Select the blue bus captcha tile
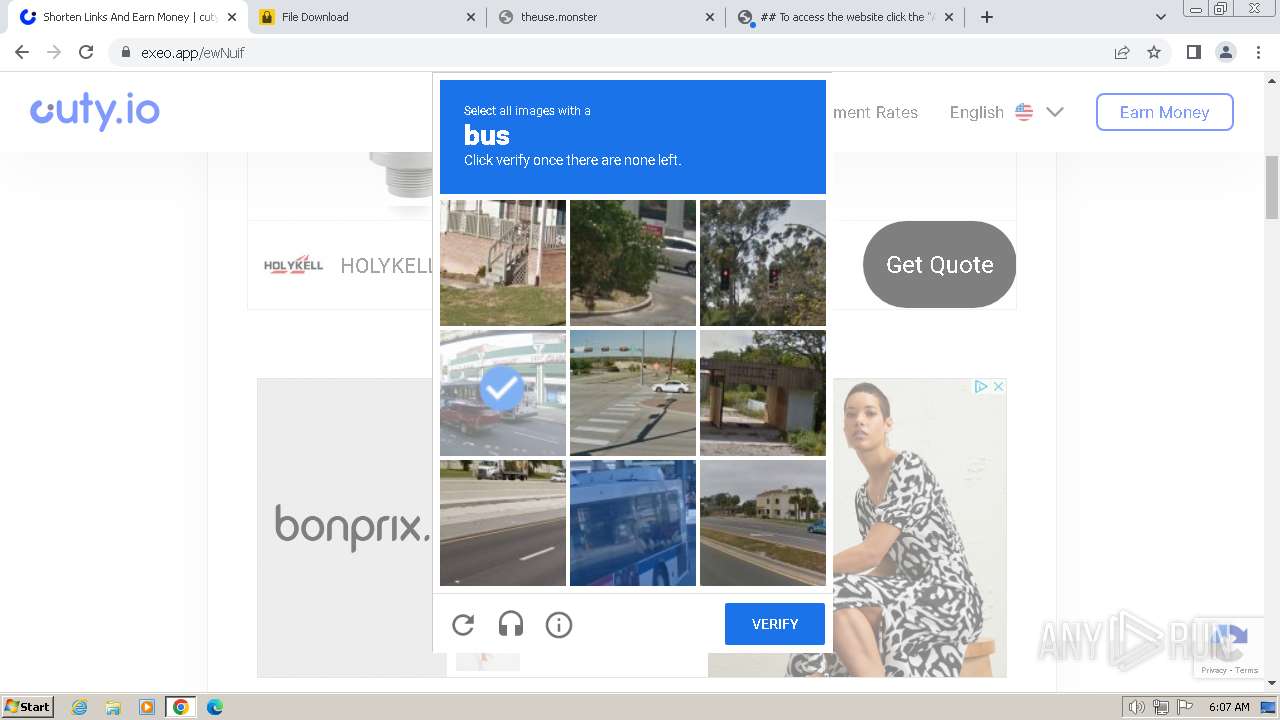 [x=633, y=523]
